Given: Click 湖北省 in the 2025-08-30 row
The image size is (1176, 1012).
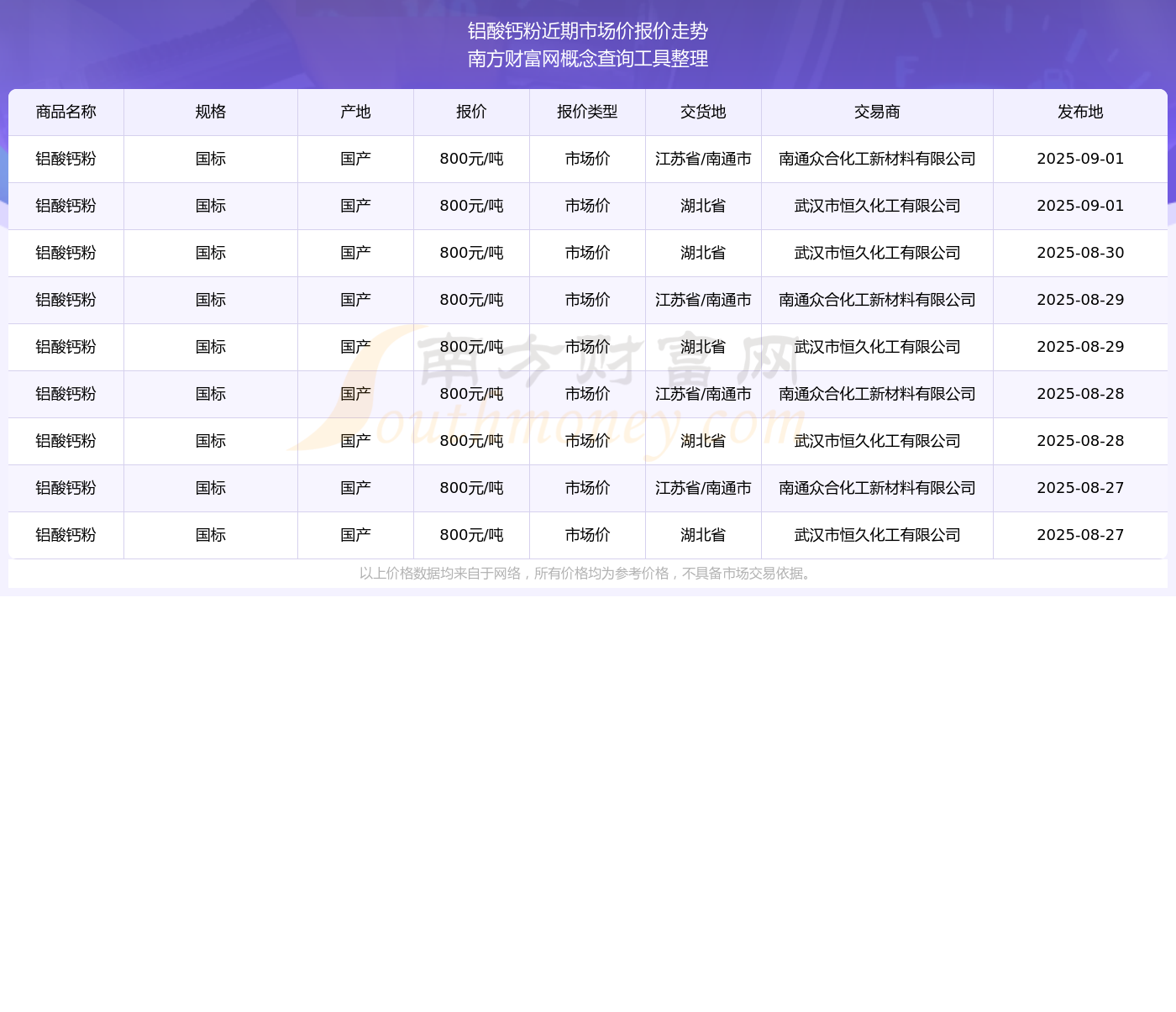Looking at the screenshot, I should coord(703,253).
